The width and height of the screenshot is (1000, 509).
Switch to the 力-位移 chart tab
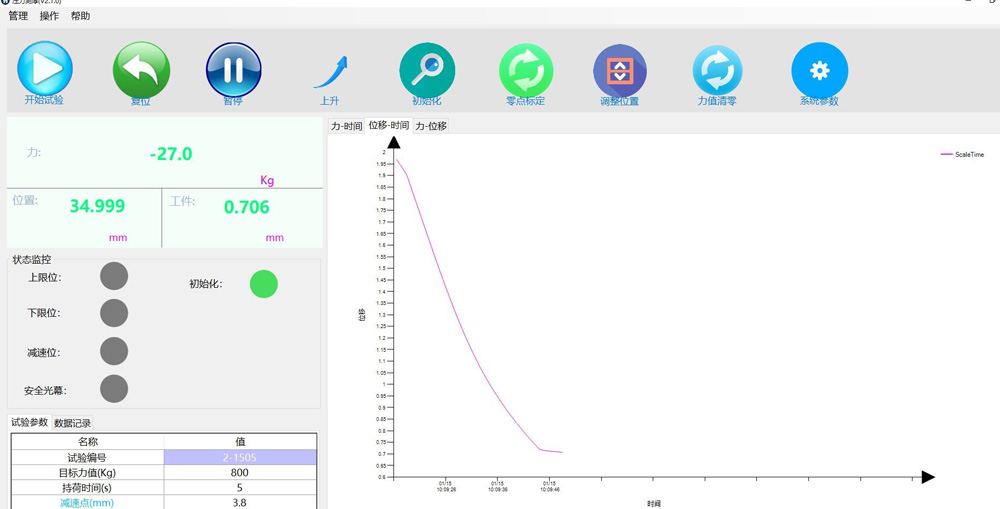pyautogui.click(x=431, y=126)
